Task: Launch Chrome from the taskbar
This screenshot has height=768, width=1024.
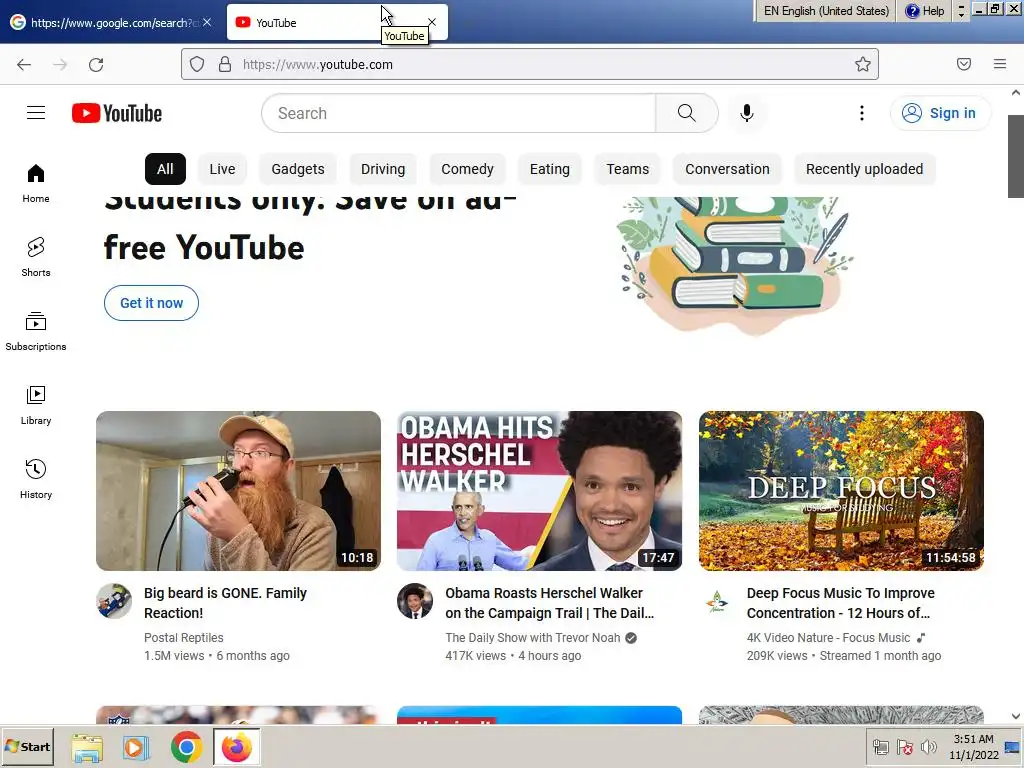Action: (x=187, y=746)
